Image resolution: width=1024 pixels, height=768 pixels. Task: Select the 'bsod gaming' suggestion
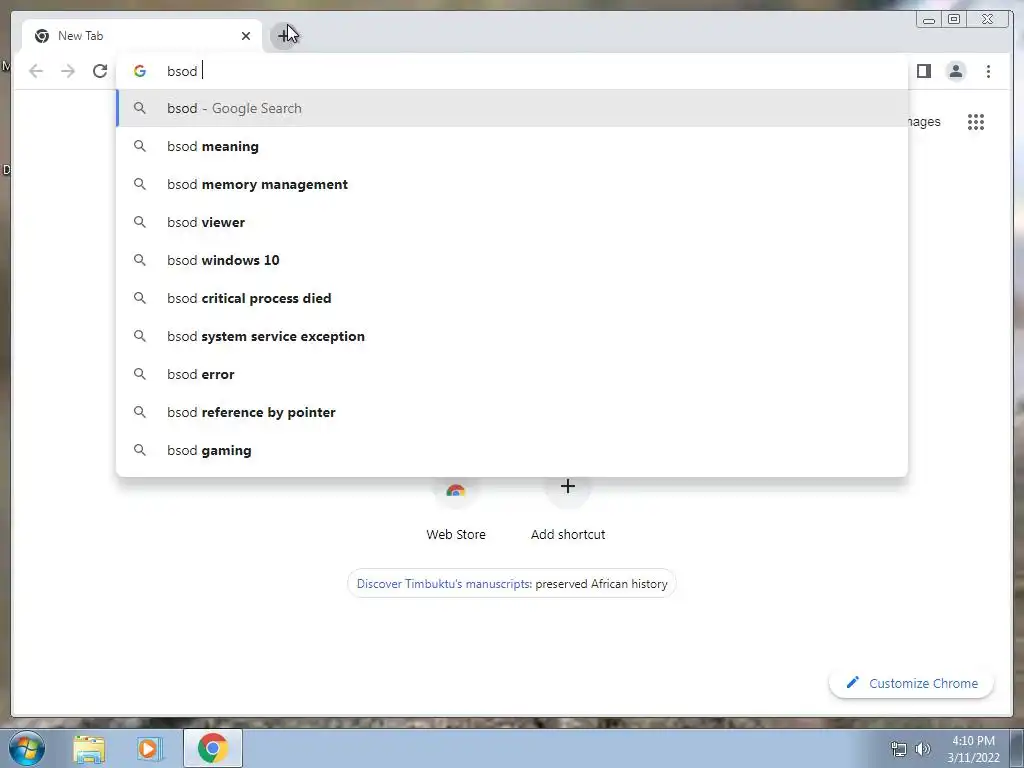[x=512, y=450]
